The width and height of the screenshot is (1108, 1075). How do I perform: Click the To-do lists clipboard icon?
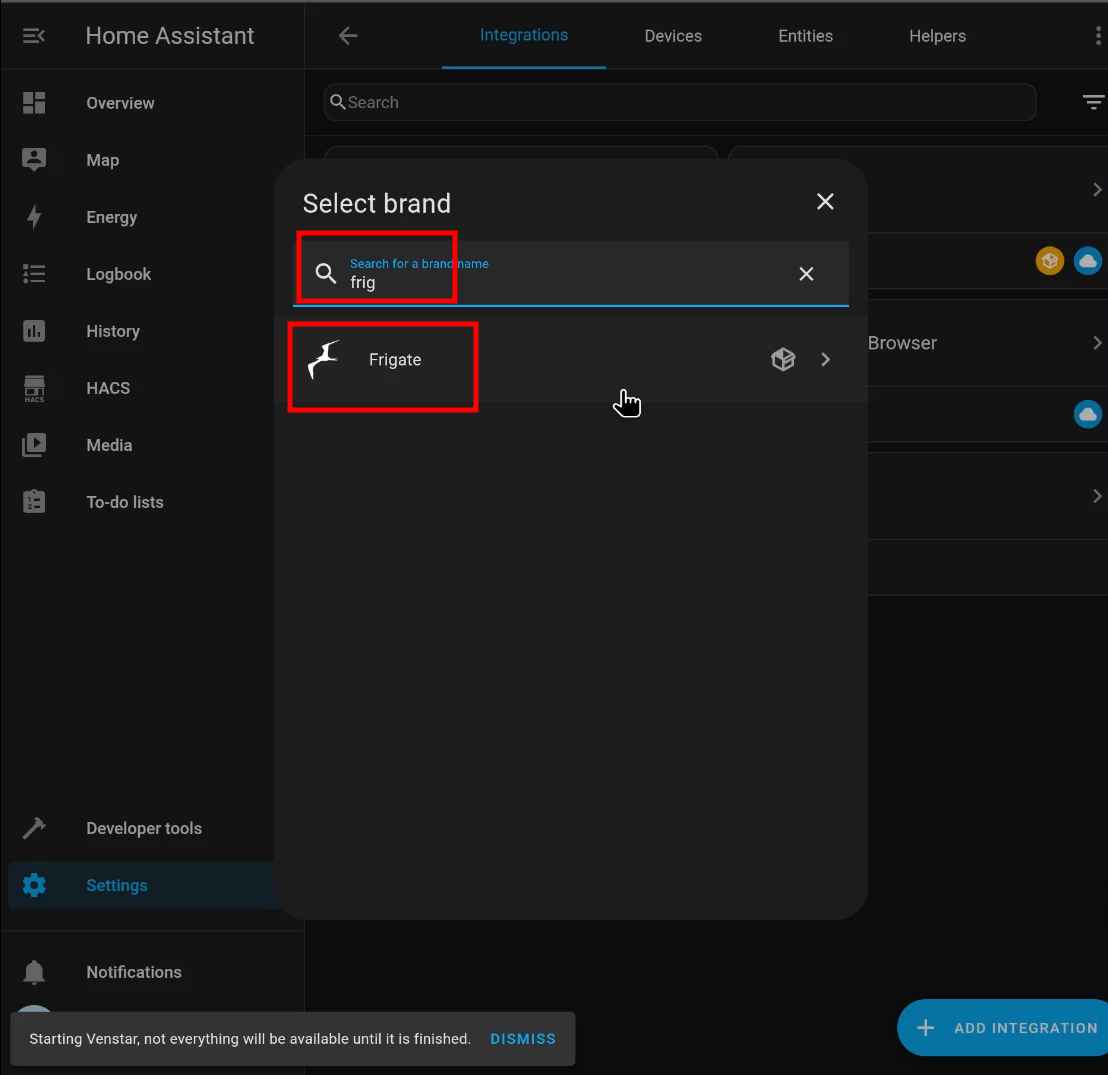[x=34, y=502]
